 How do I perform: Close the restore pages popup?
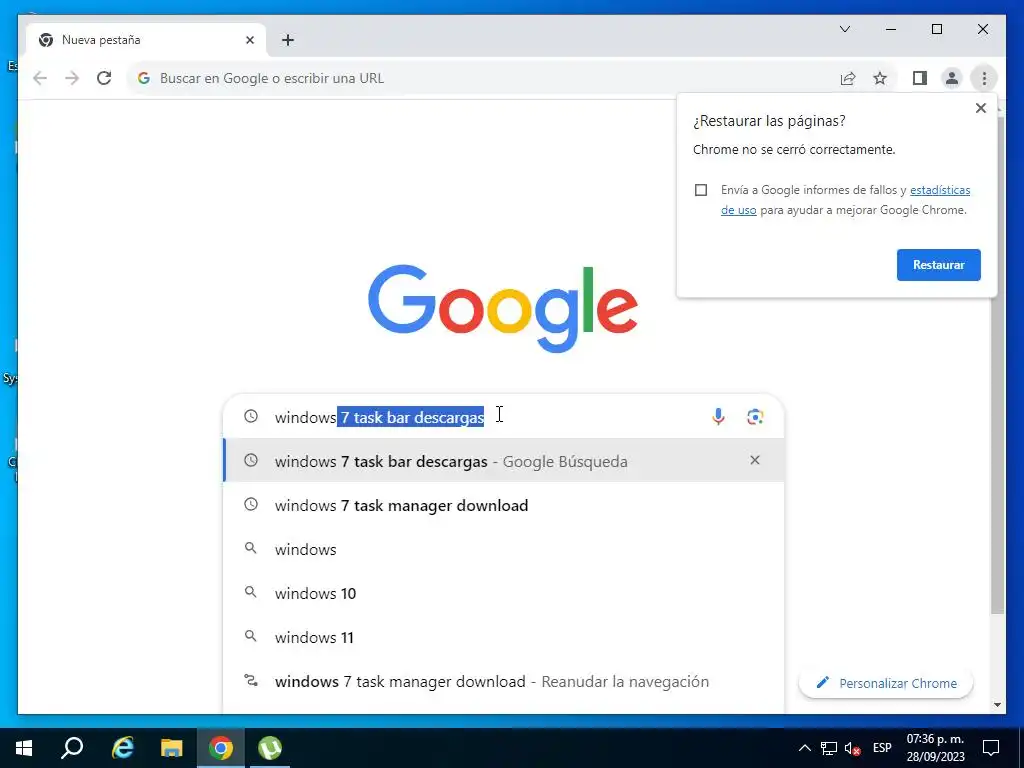click(x=981, y=108)
